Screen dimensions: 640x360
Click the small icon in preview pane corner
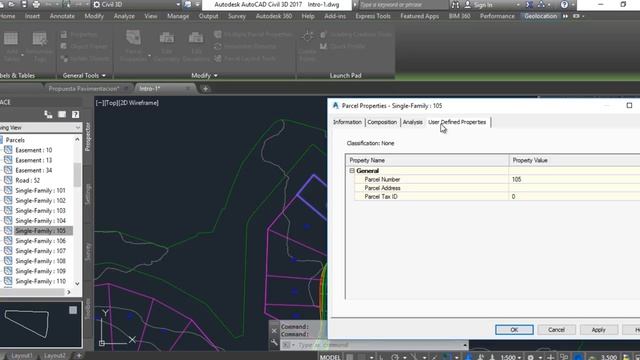[x=73, y=310]
